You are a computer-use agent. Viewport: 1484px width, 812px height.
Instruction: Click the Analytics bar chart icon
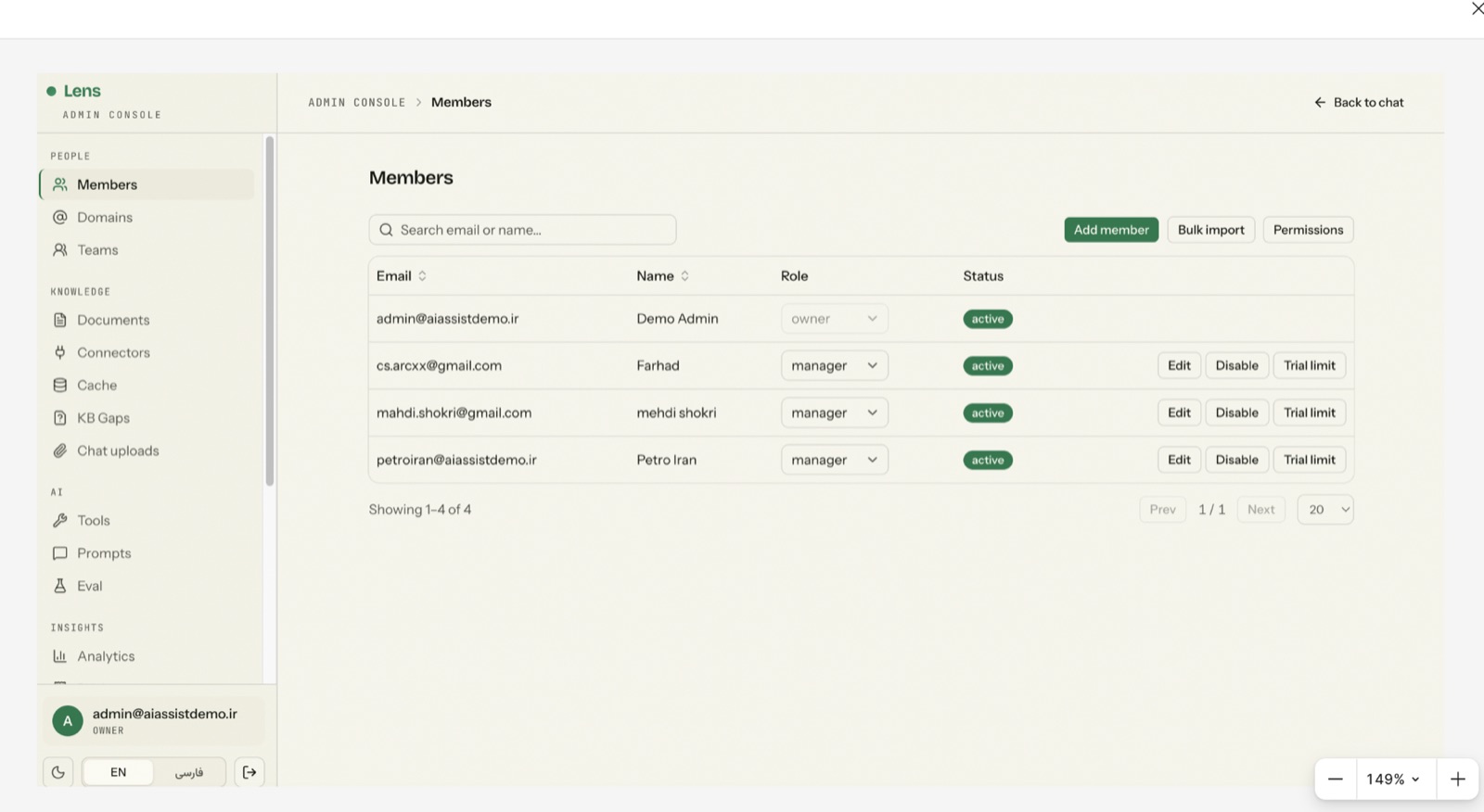coord(60,656)
